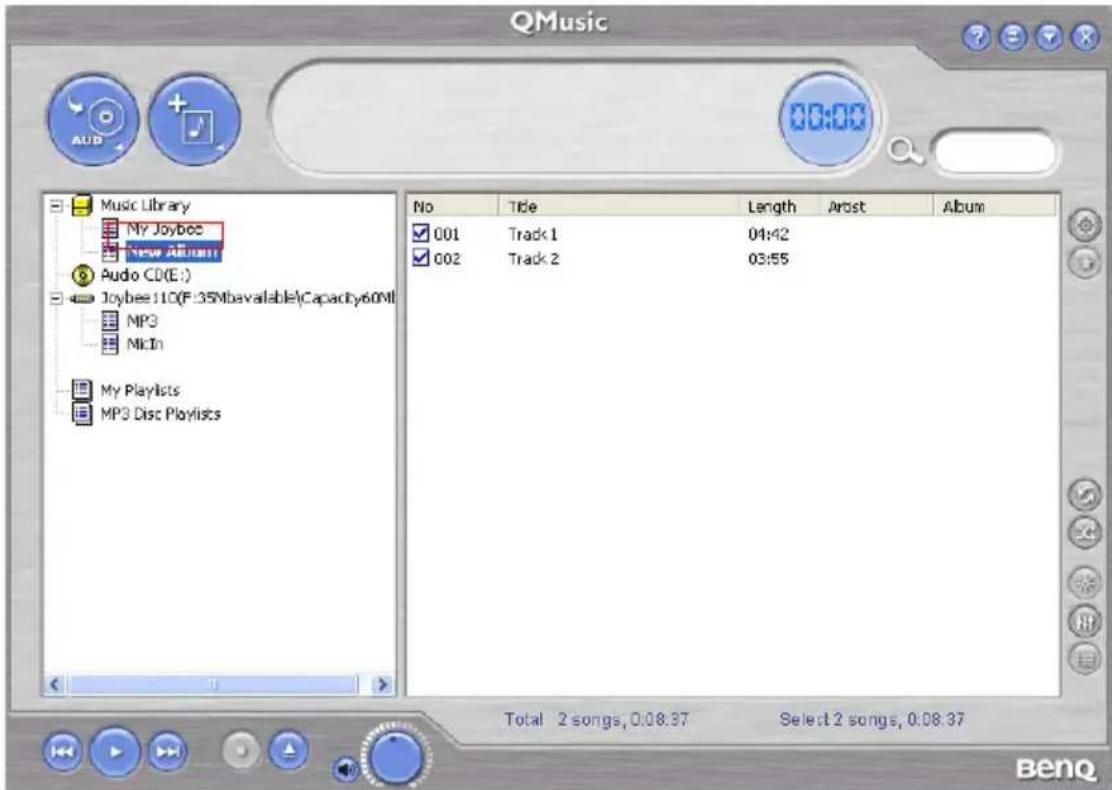Image resolution: width=1112 pixels, height=790 pixels.
Task: Open Audio CD(E:) in the tree
Action: point(145,274)
